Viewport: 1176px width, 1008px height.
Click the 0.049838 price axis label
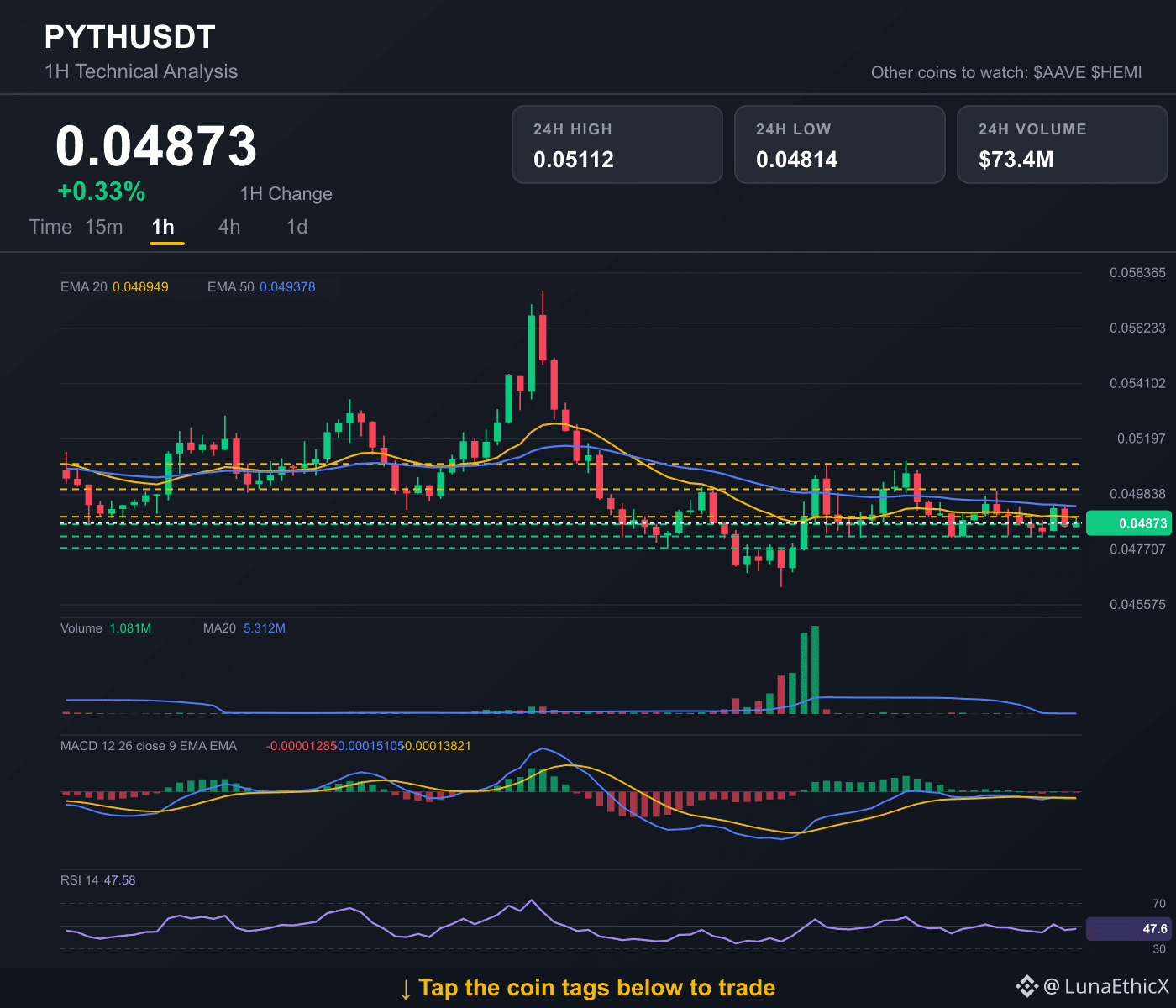1137,494
